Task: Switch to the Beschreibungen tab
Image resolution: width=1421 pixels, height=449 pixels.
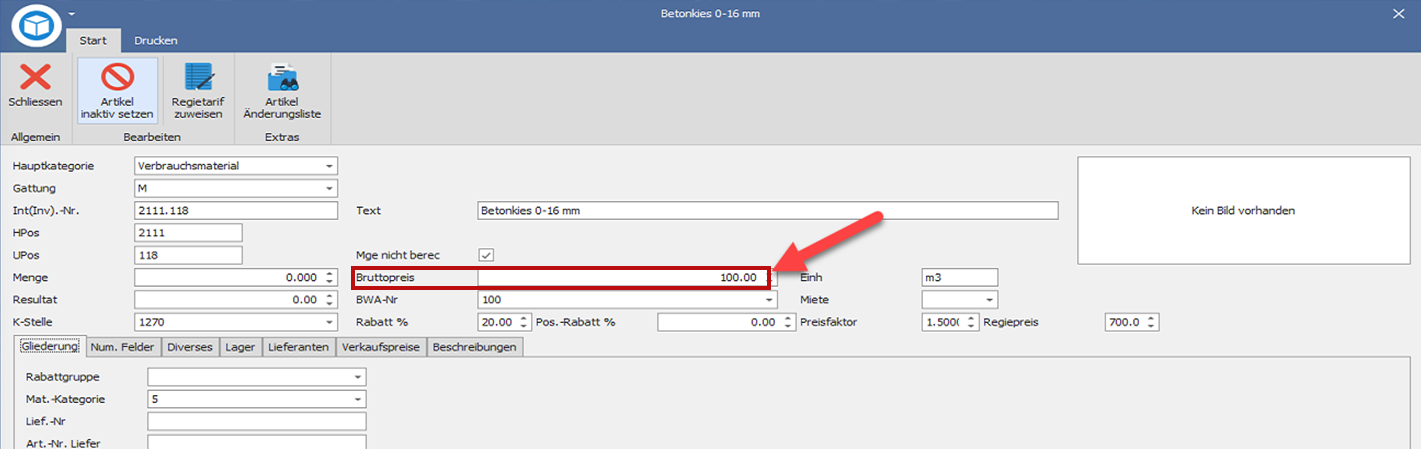Action: [x=474, y=347]
